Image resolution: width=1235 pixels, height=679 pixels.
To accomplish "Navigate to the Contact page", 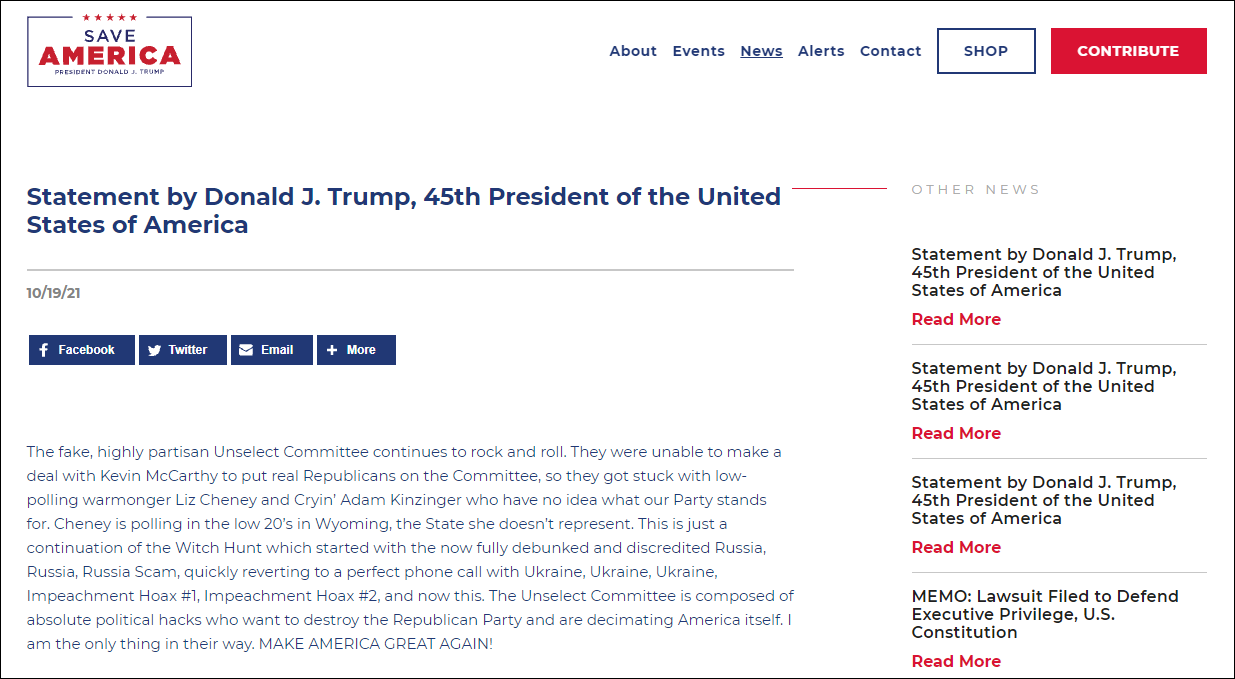I will [x=890, y=51].
